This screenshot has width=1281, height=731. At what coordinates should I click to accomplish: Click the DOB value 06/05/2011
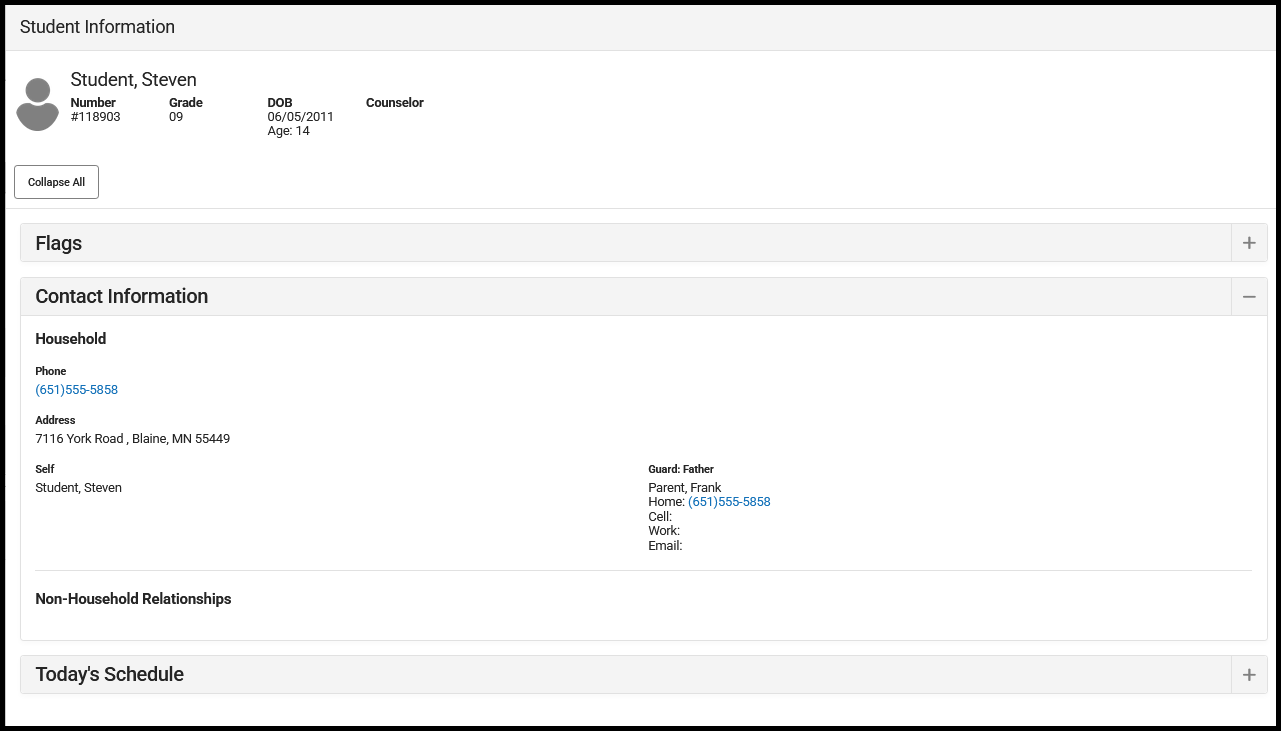click(300, 116)
